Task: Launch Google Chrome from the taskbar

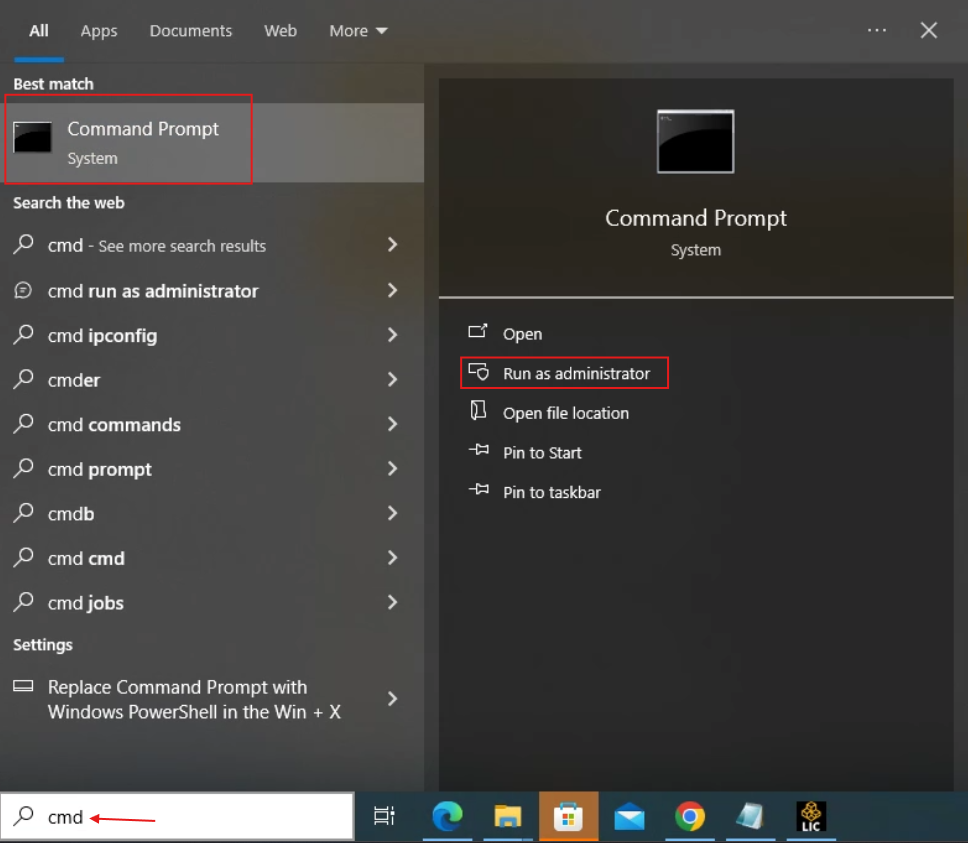Action: coord(690,817)
